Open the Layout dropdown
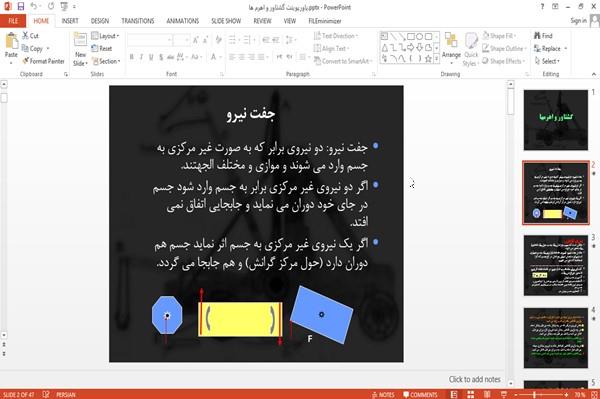 point(105,36)
